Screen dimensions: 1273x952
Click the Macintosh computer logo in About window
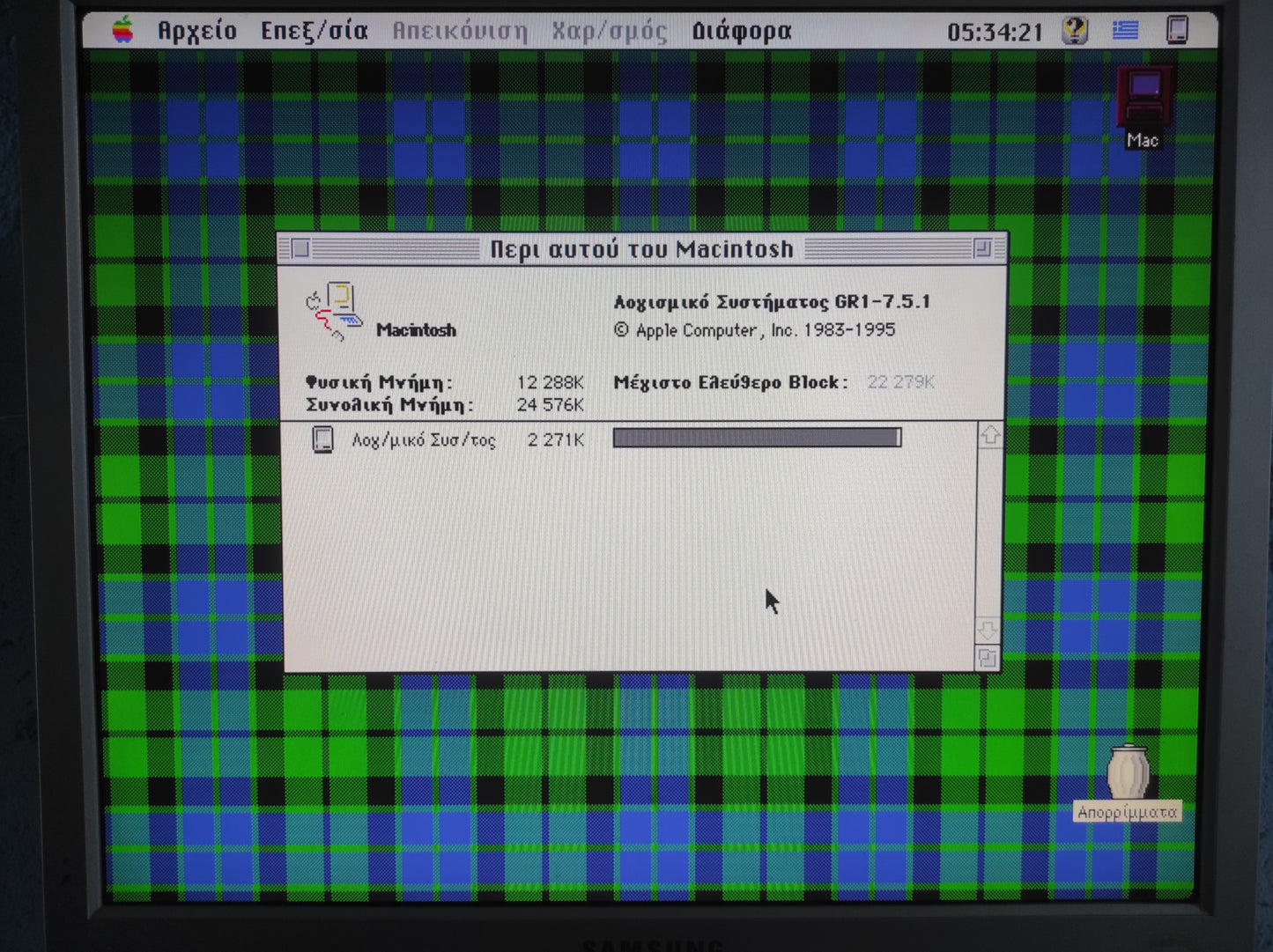pyautogui.click(x=335, y=311)
